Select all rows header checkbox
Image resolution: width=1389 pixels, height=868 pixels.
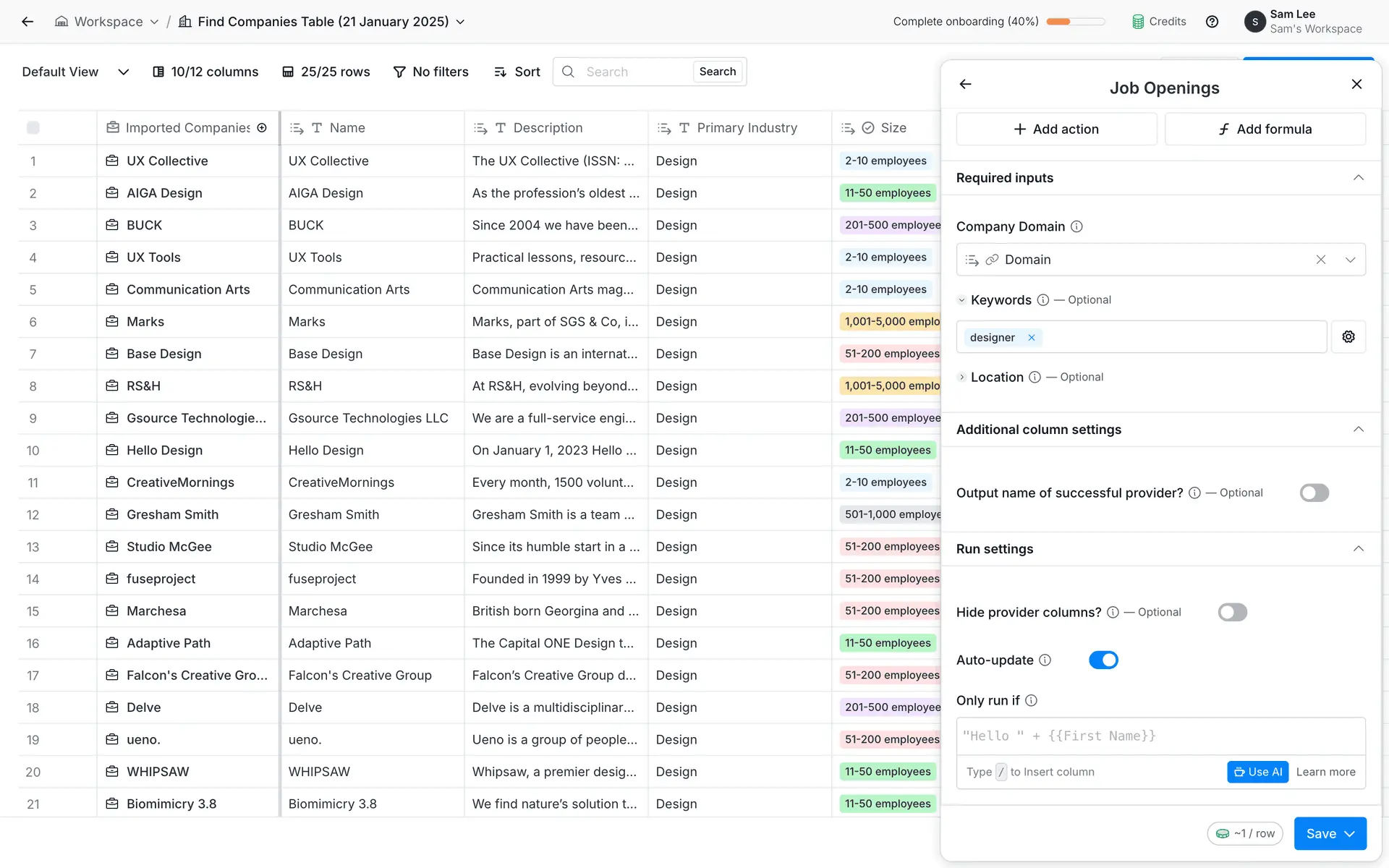[33, 128]
